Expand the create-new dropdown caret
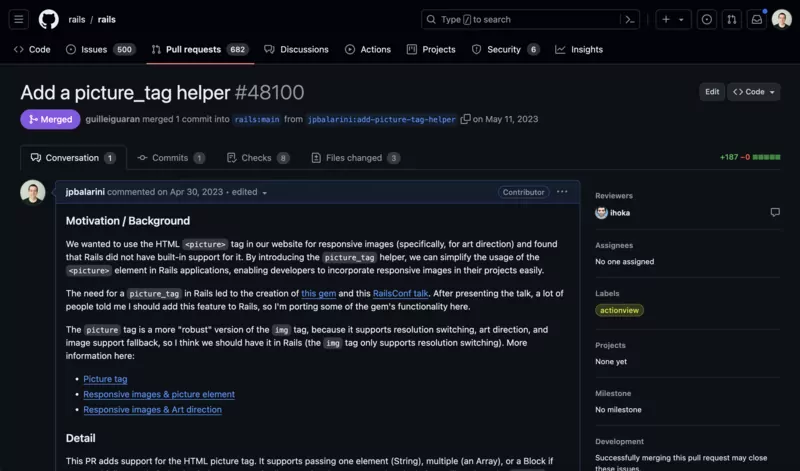The image size is (800, 471). (681, 20)
